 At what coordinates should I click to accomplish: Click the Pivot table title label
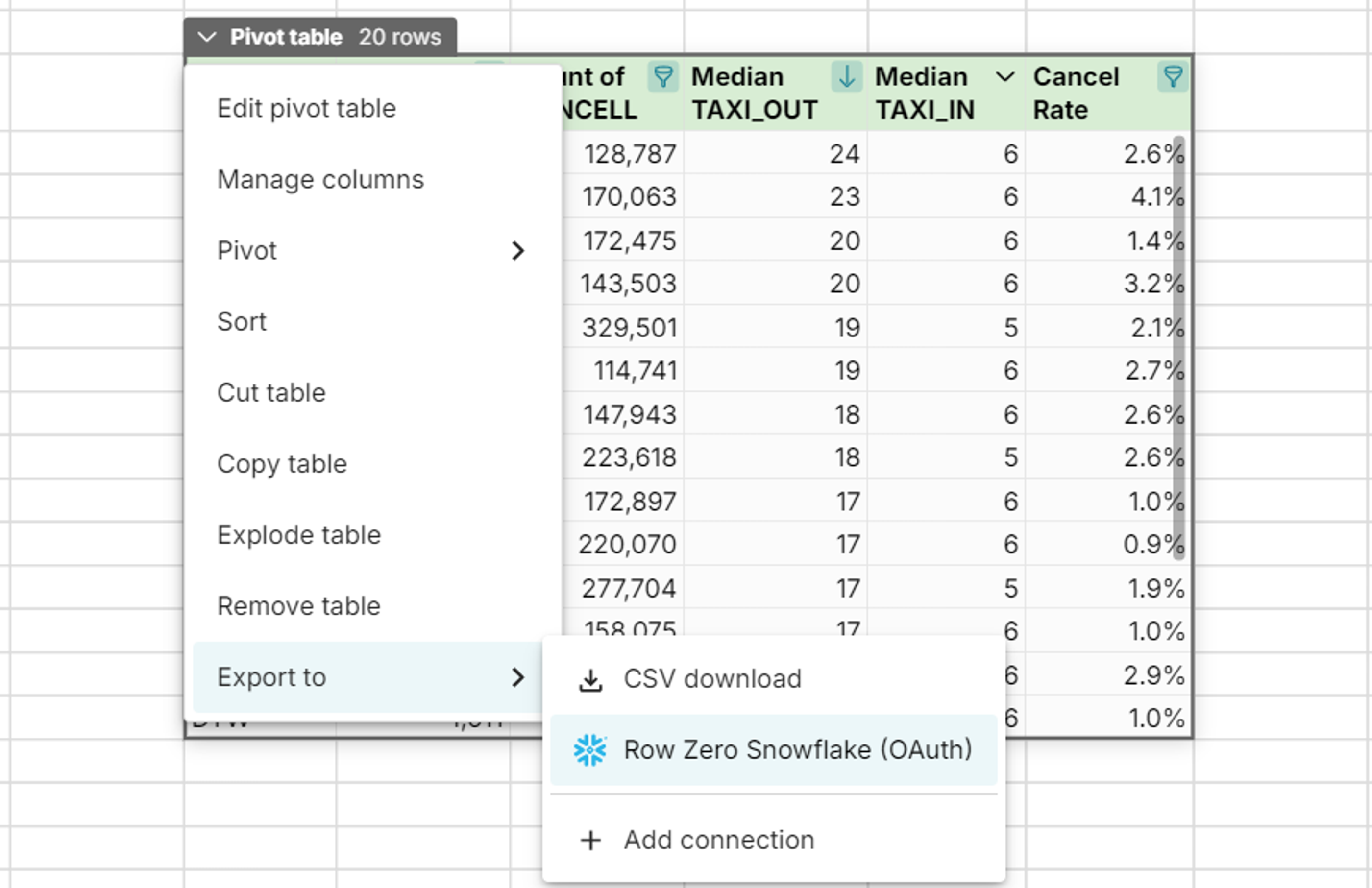point(286,37)
